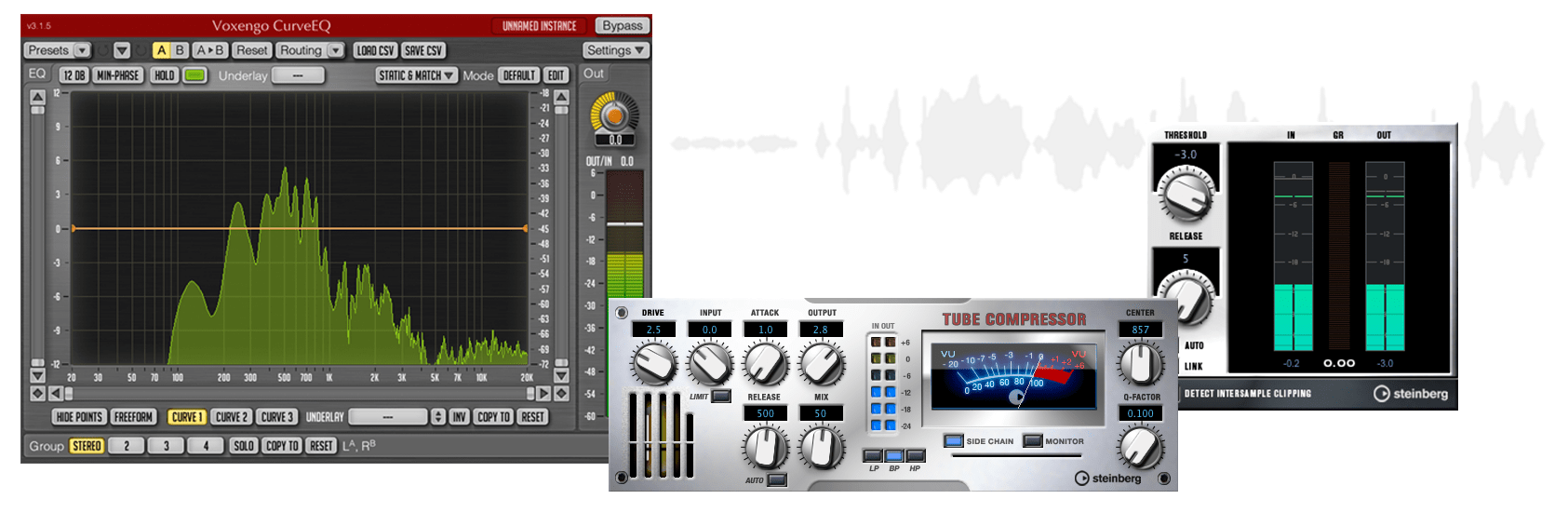Click the CurveEQ output gain knob

pos(614,115)
